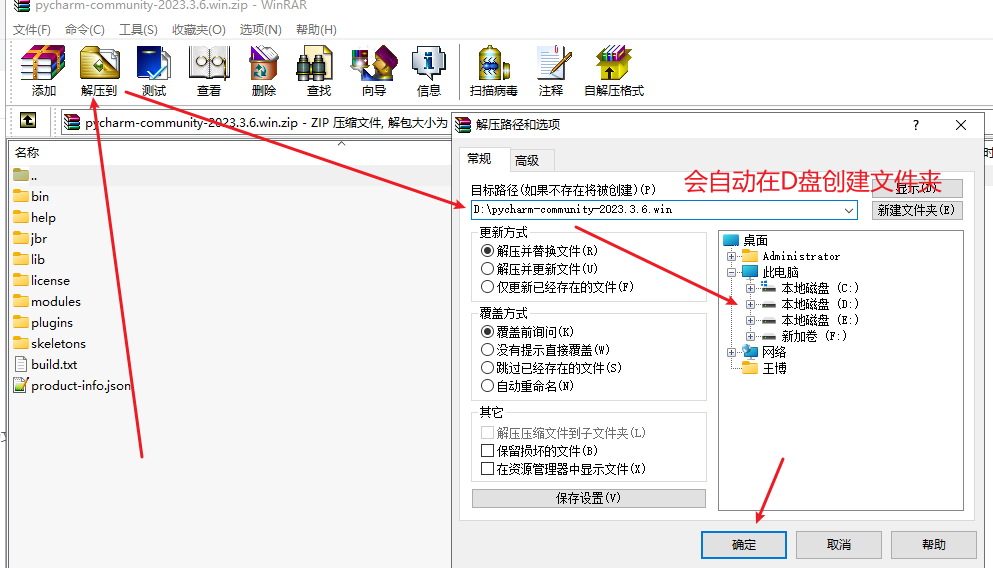Select the build.txt file
Screen dimensions: 993x568
pyautogui.click(x=46, y=364)
